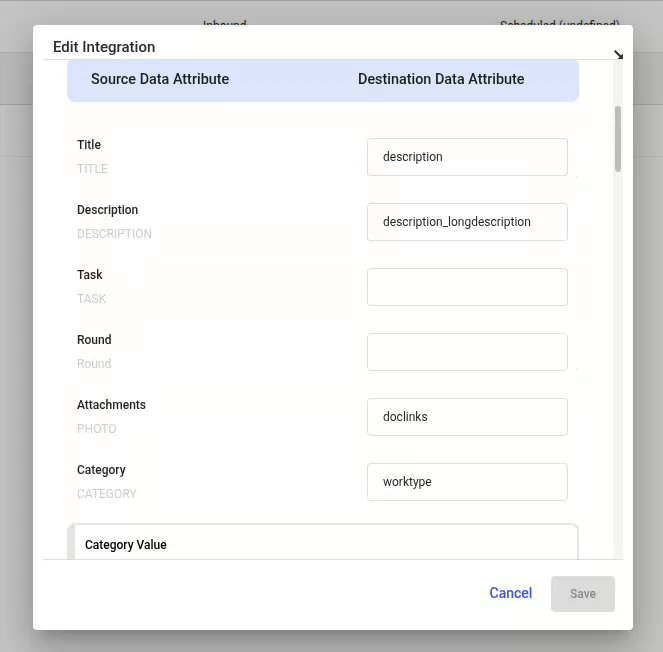Click the Title source attribute label
The height and width of the screenshot is (652, 663).
click(89, 145)
